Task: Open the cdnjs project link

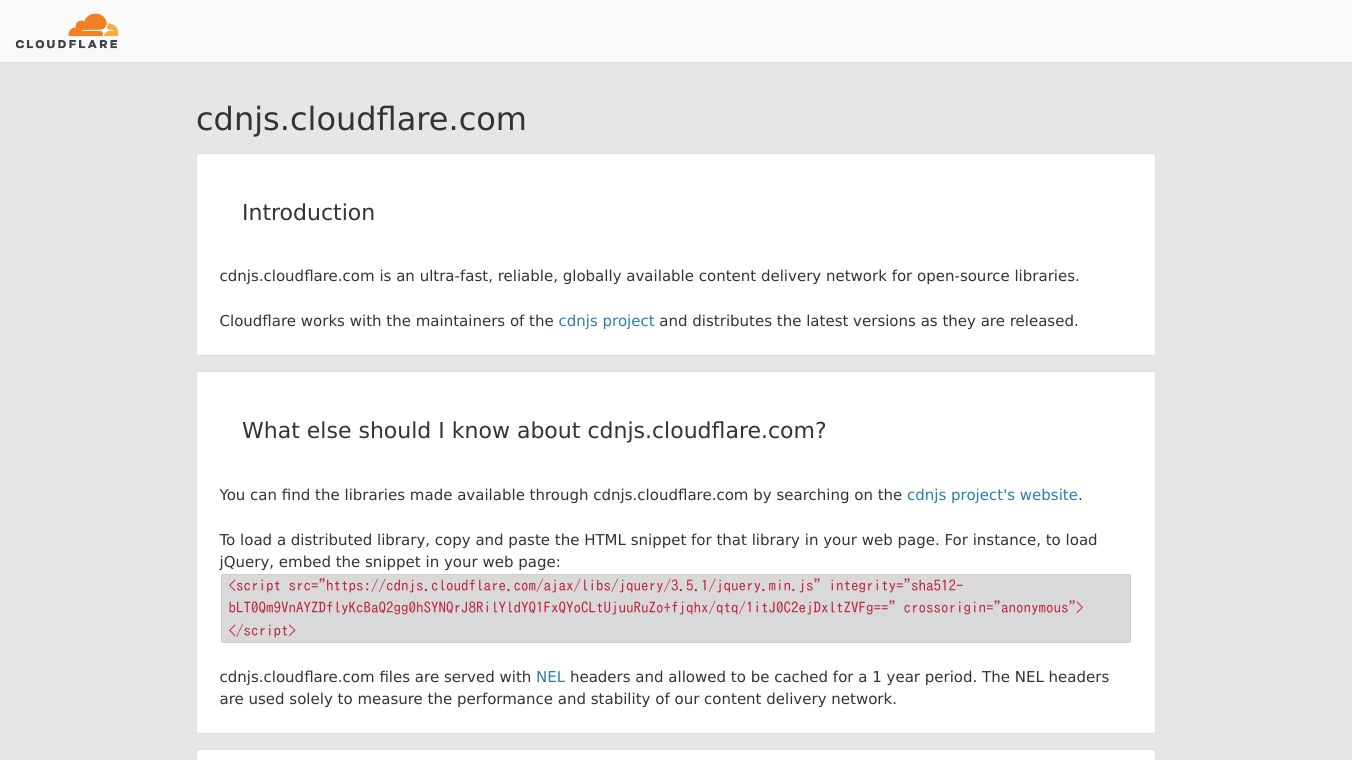Action: click(606, 321)
